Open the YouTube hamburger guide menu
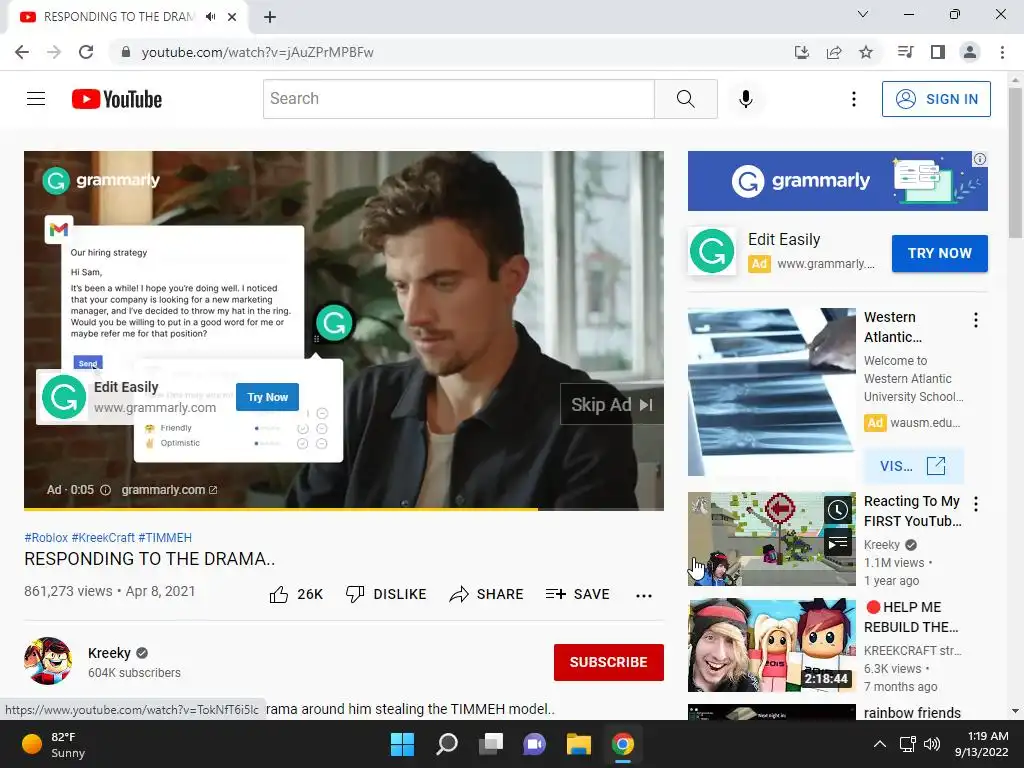Screen dimensions: 1024x768 click(x=36, y=99)
